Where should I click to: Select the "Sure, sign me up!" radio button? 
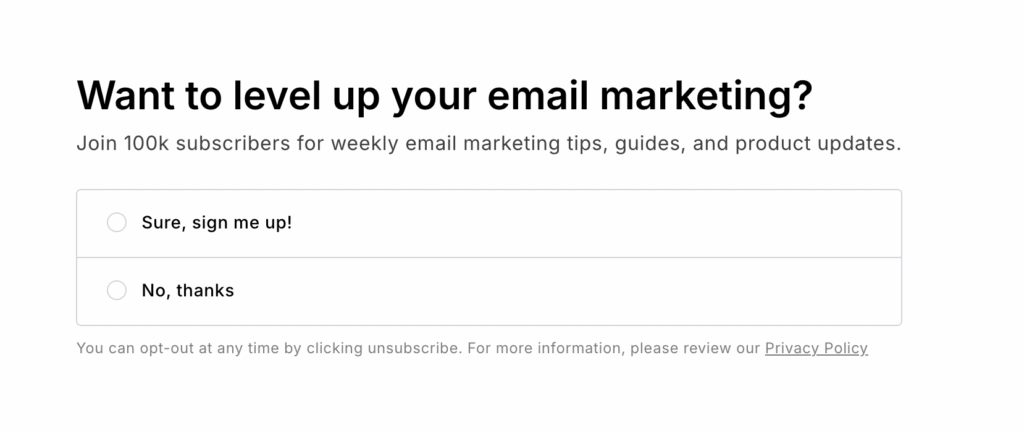[117, 222]
